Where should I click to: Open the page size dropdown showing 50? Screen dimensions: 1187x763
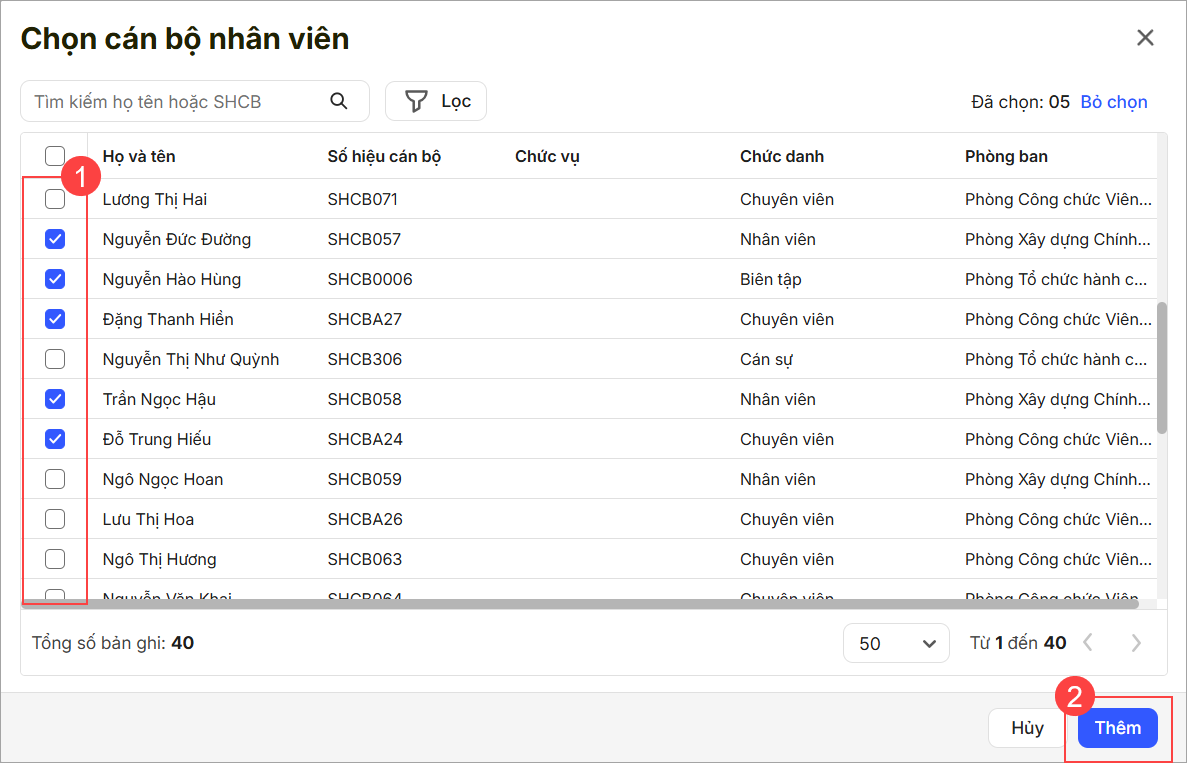[895, 643]
